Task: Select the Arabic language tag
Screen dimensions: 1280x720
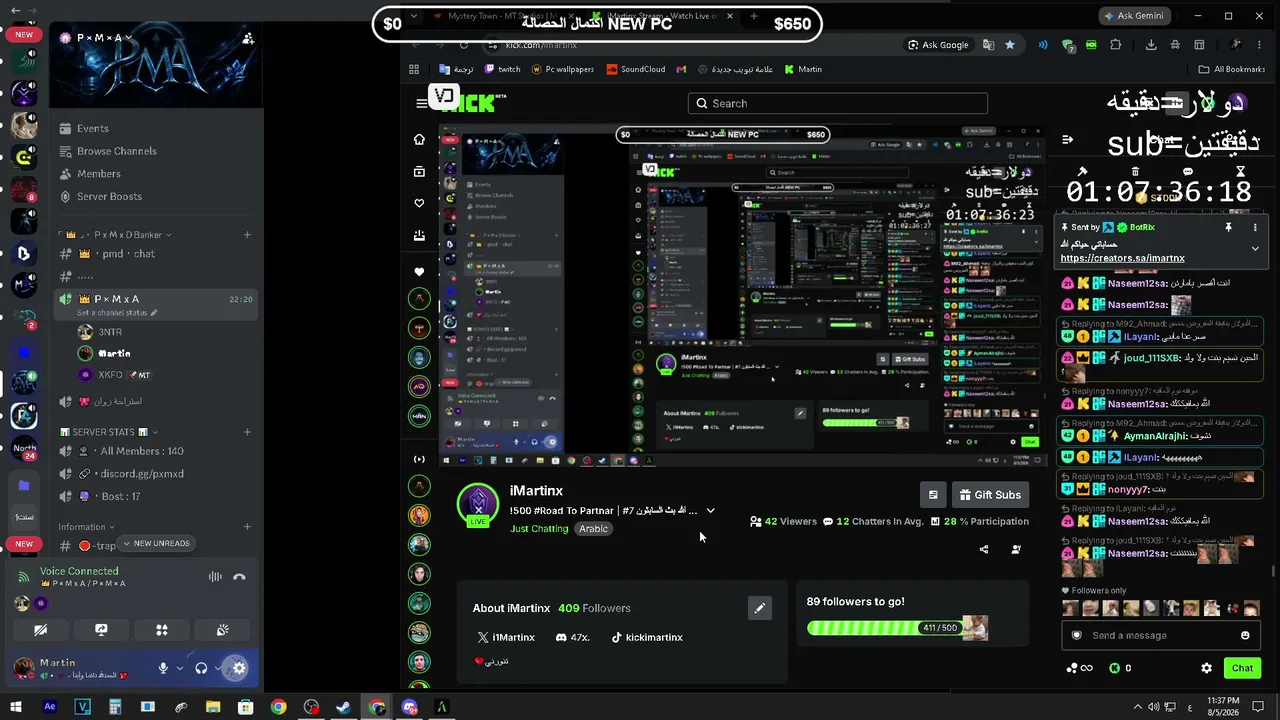Action: [x=593, y=529]
